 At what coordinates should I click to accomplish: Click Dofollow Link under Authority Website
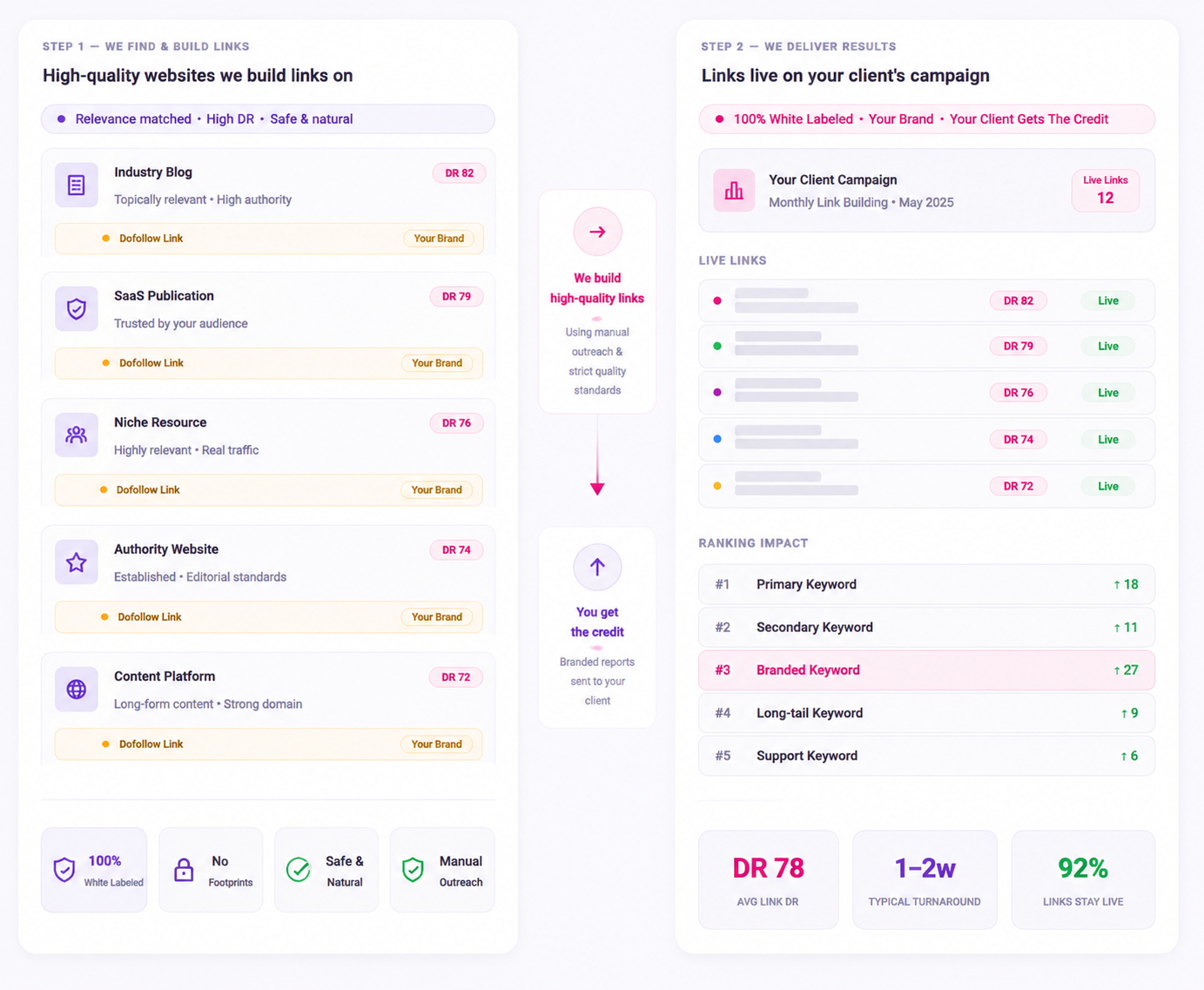point(150,617)
